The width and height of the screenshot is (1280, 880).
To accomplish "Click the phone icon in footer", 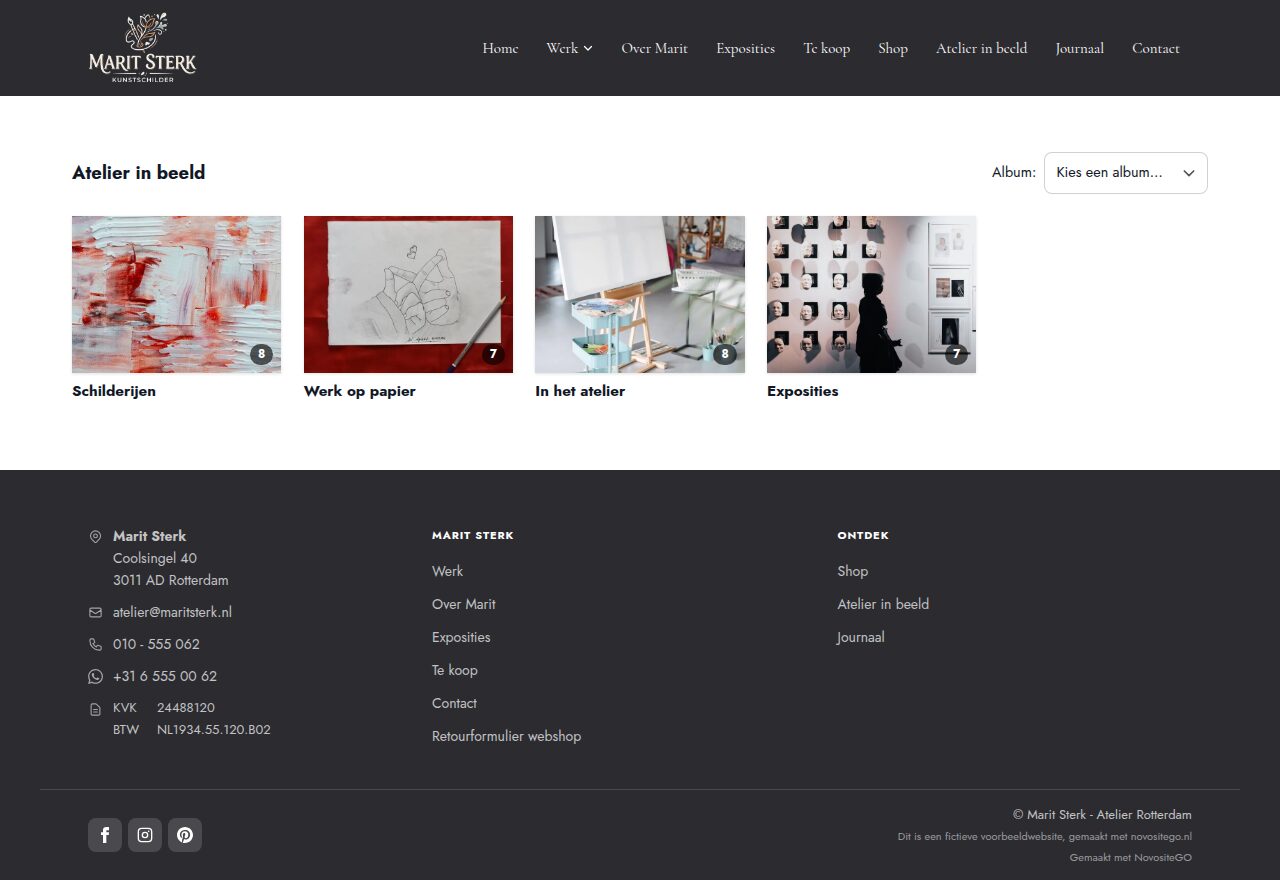I will 95,644.
